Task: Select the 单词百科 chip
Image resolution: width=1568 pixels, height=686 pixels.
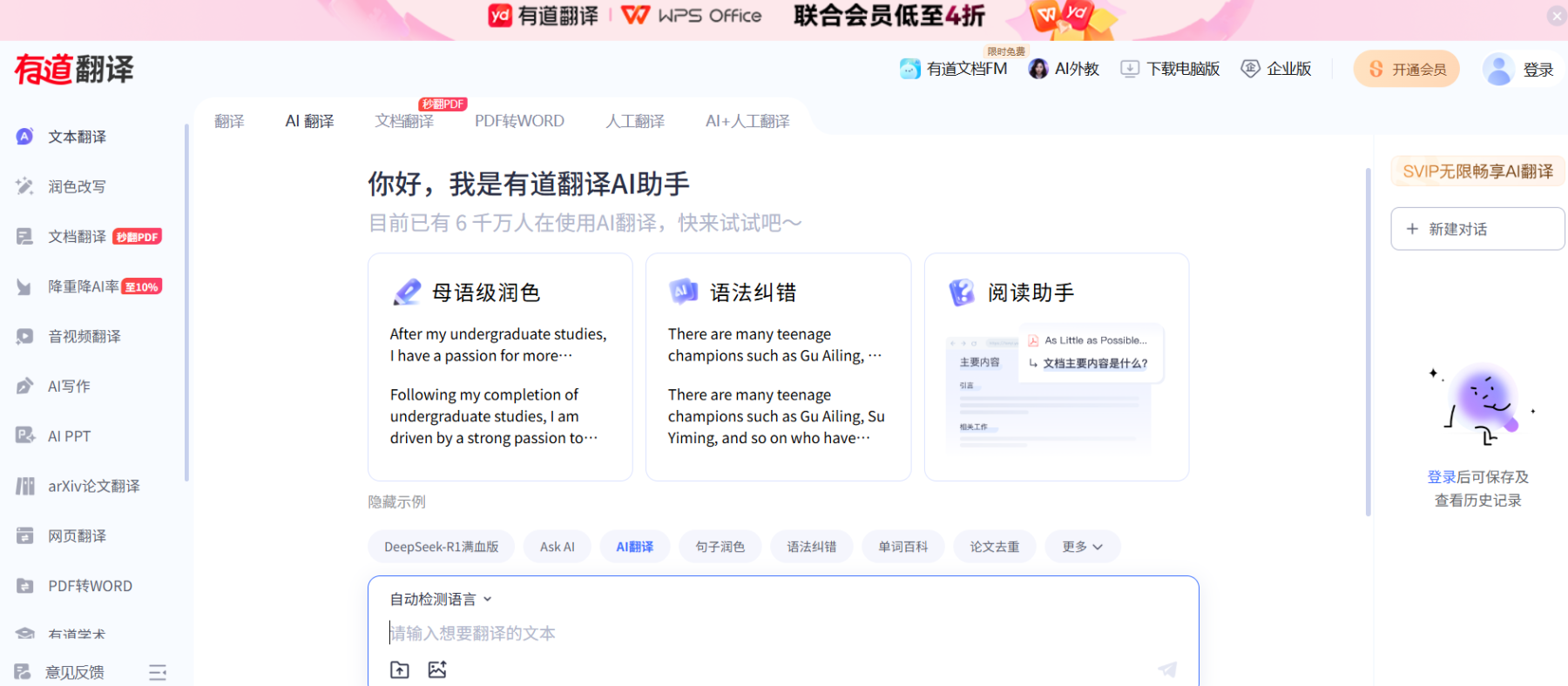Action: [903, 547]
